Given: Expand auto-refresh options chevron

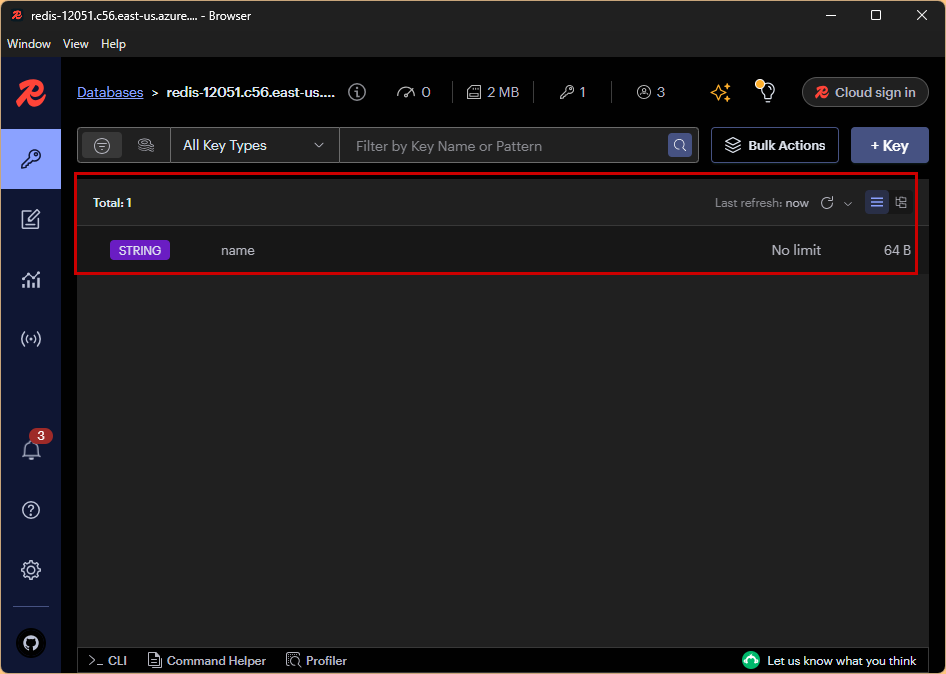Looking at the screenshot, I should click(848, 203).
